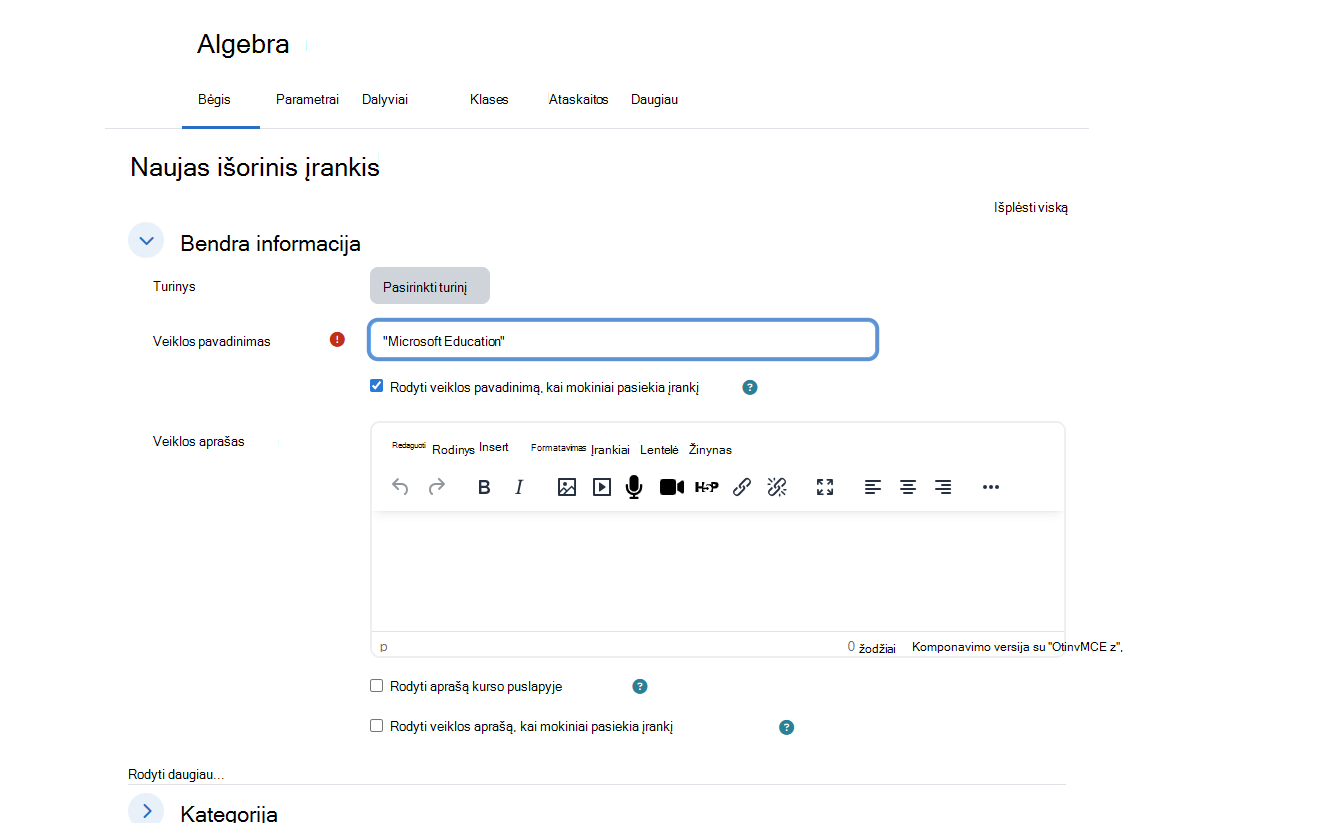
Task: Insert H5P content from the toolbar
Action: [x=707, y=487]
